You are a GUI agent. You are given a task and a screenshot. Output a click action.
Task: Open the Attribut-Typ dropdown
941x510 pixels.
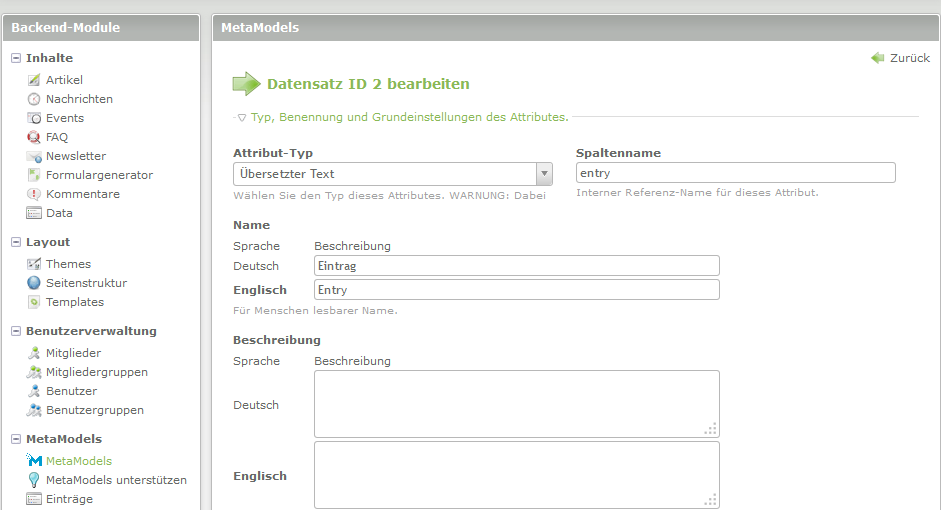coord(393,174)
